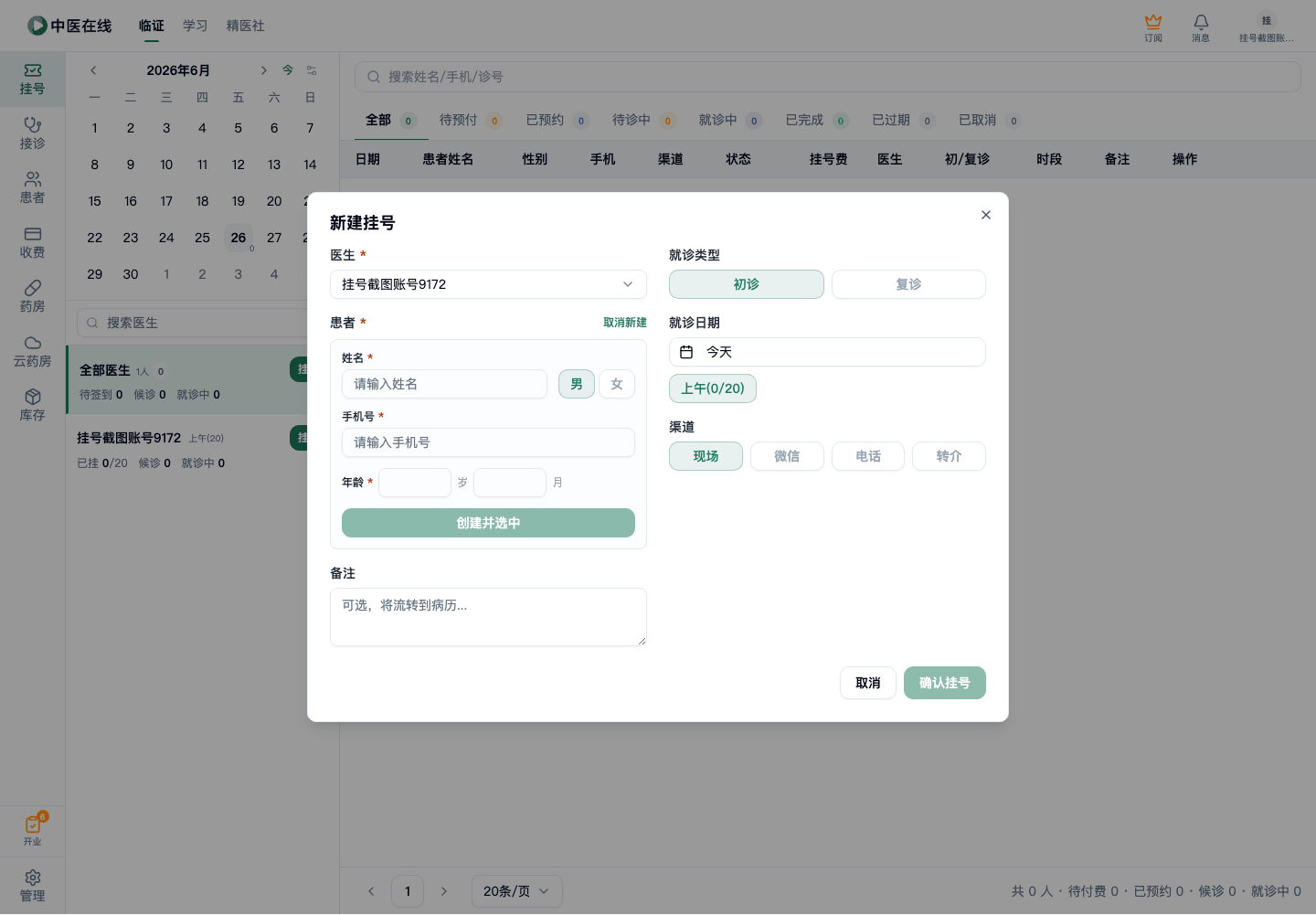Screen dimensions: 1316x915
Task: Choose 电话 channel
Action: click(868, 456)
